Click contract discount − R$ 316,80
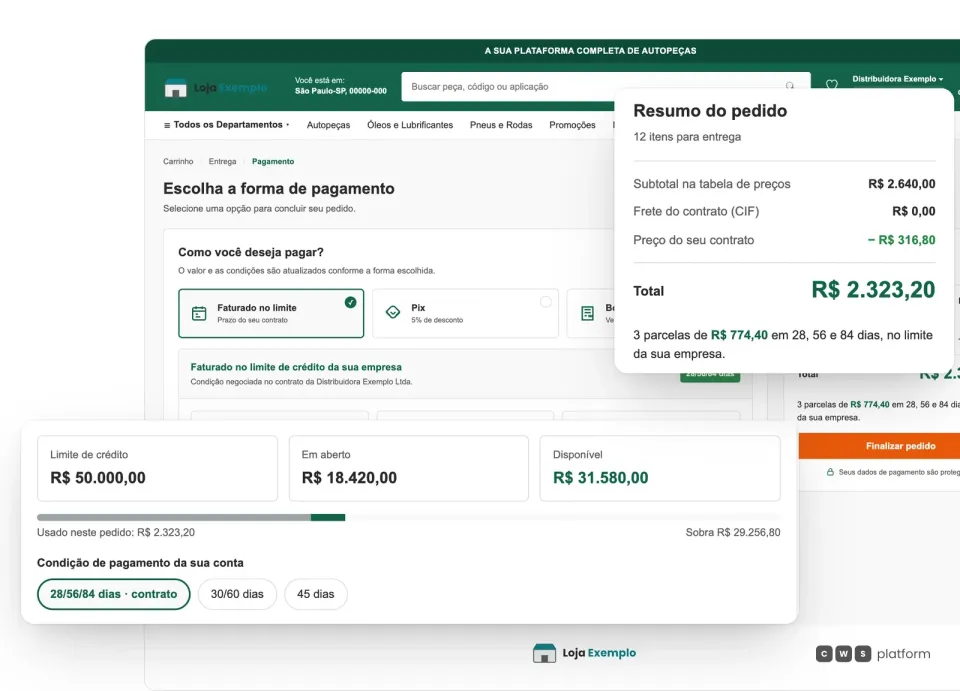The width and height of the screenshot is (960, 691). point(901,240)
